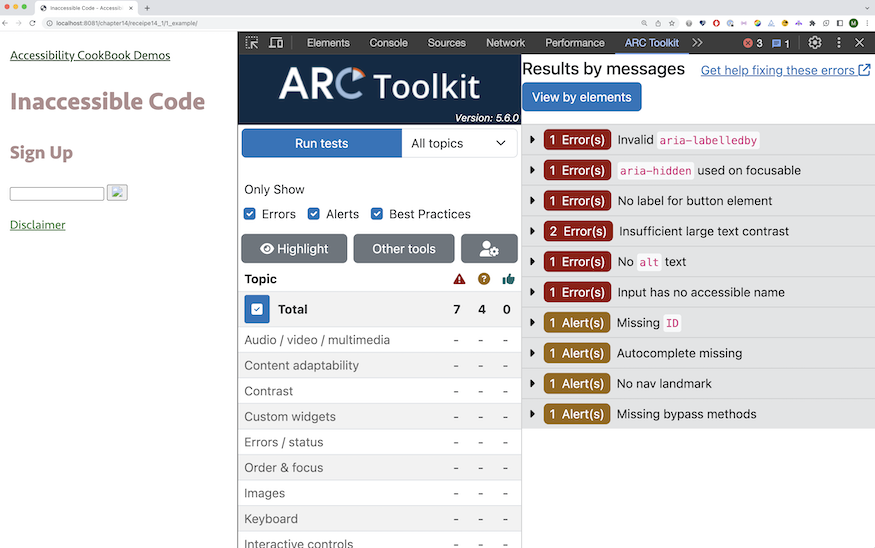875x548 pixels.
Task: Expand No label for button element
Action: pyautogui.click(x=532, y=200)
